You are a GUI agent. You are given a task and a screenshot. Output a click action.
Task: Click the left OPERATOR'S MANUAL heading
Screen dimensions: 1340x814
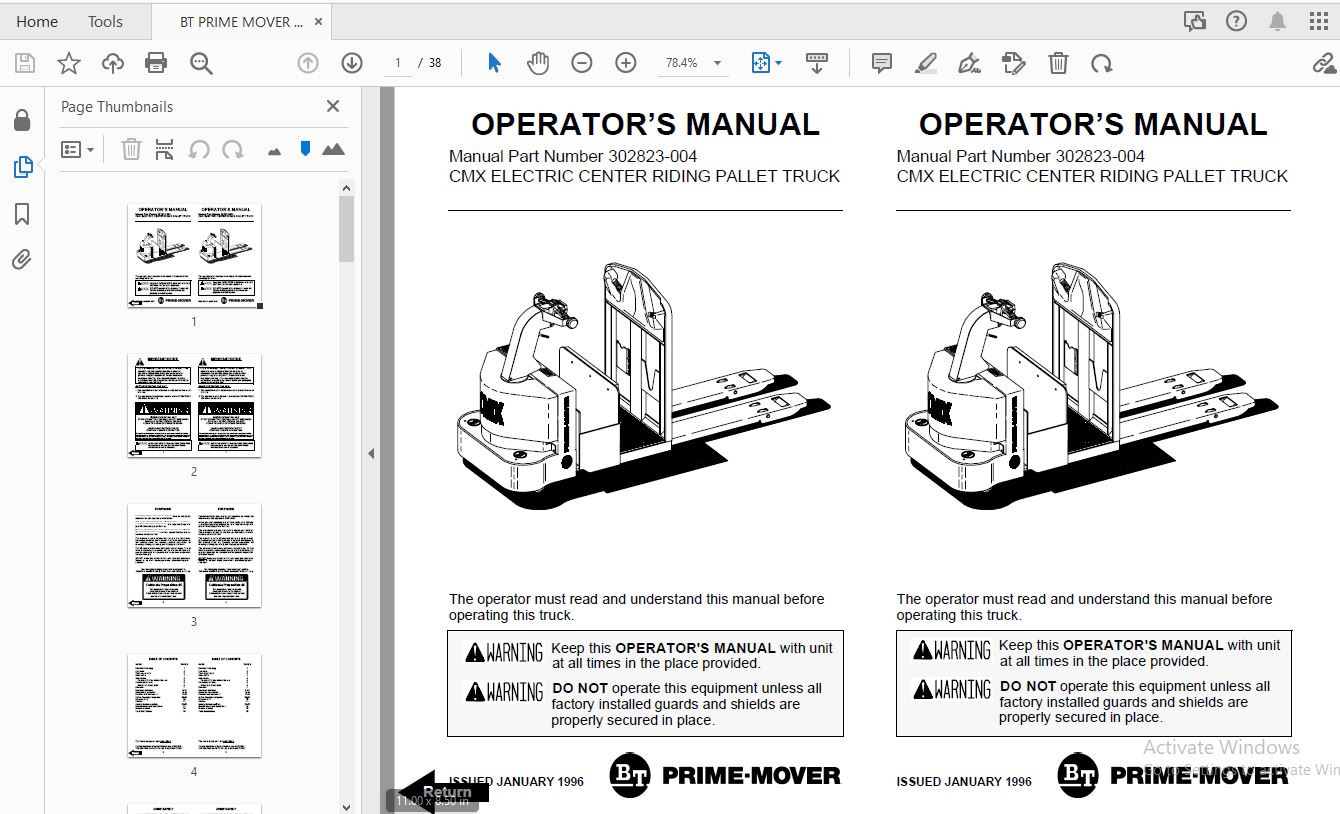coord(645,124)
